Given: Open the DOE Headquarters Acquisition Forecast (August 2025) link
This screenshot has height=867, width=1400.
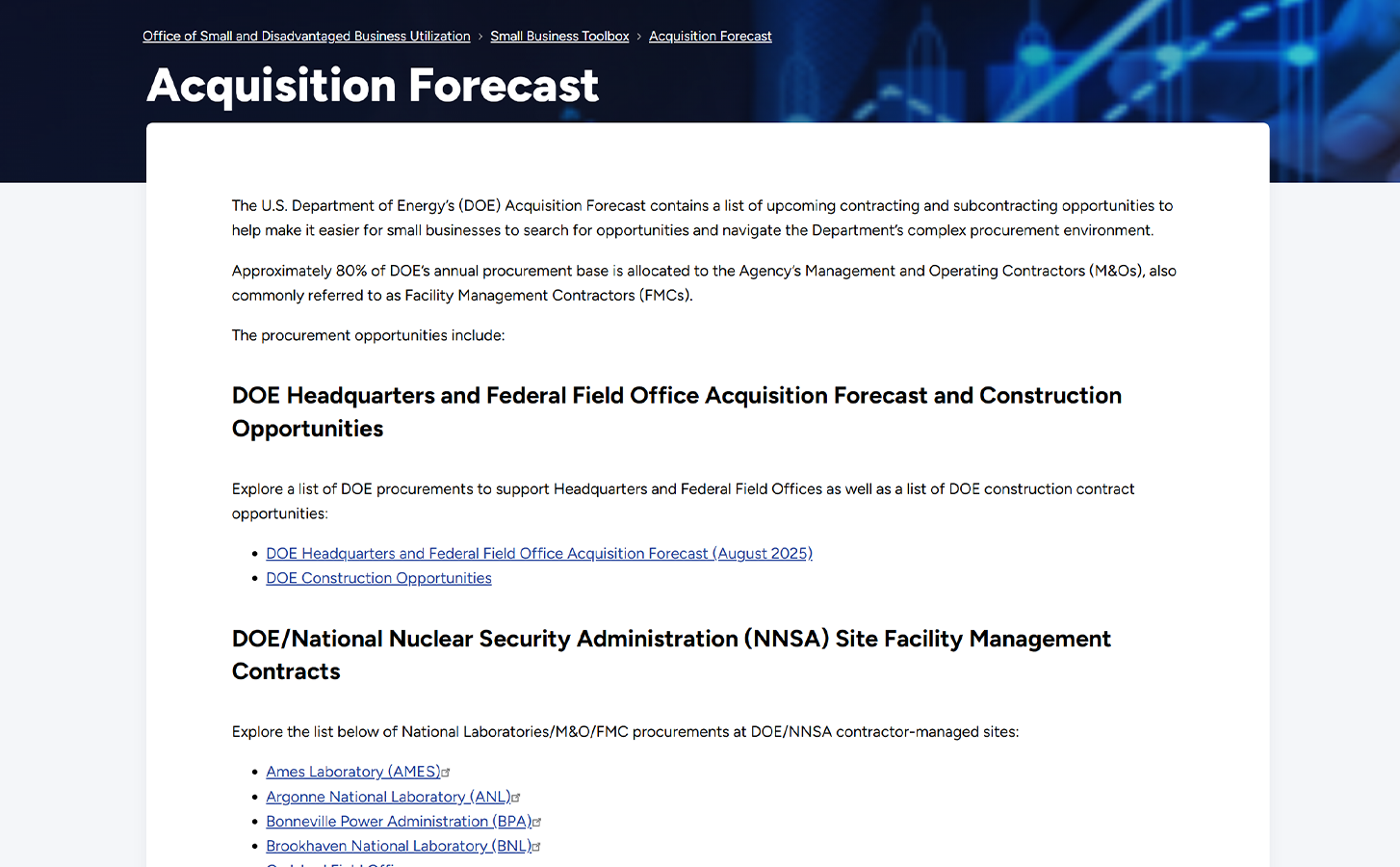Looking at the screenshot, I should [538, 554].
